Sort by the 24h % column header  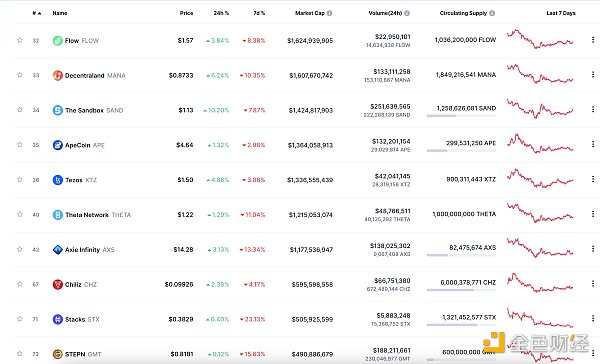pyautogui.click(x=221, y=13)
